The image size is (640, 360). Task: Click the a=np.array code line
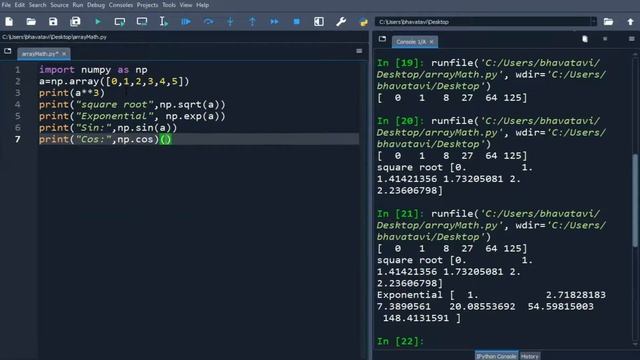[x=114, y=81]
